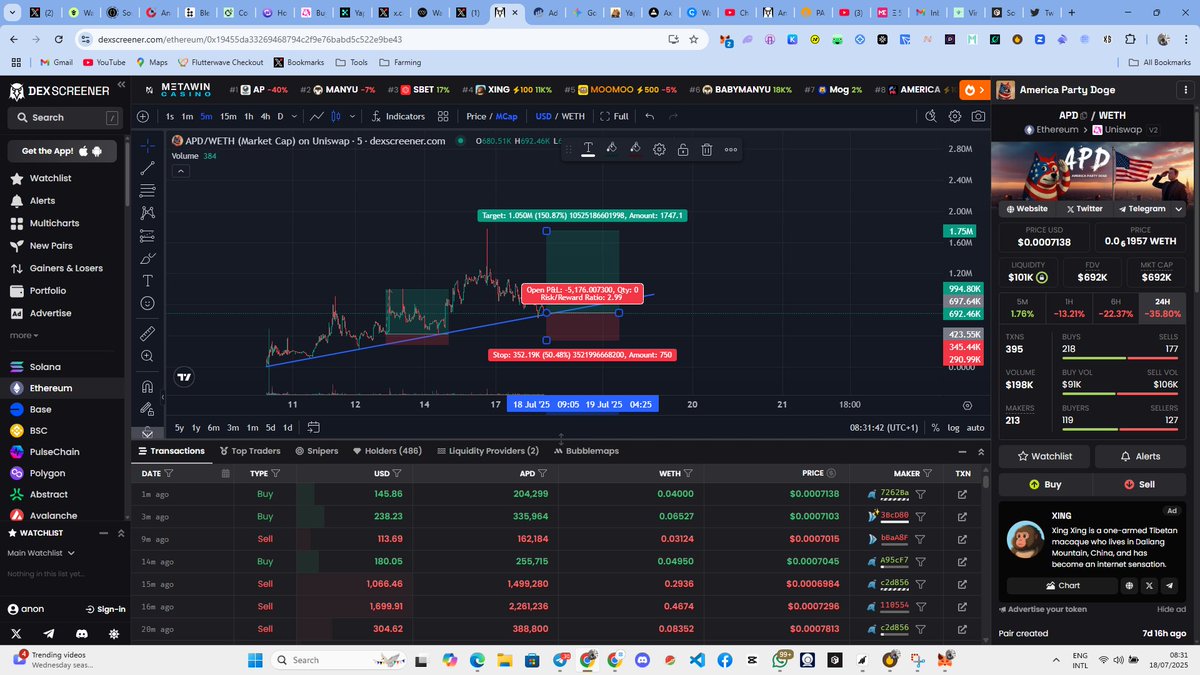The image size is (1200, 675).
Task: Open line color picker in drawing toolbar
Action: (611, 149)
